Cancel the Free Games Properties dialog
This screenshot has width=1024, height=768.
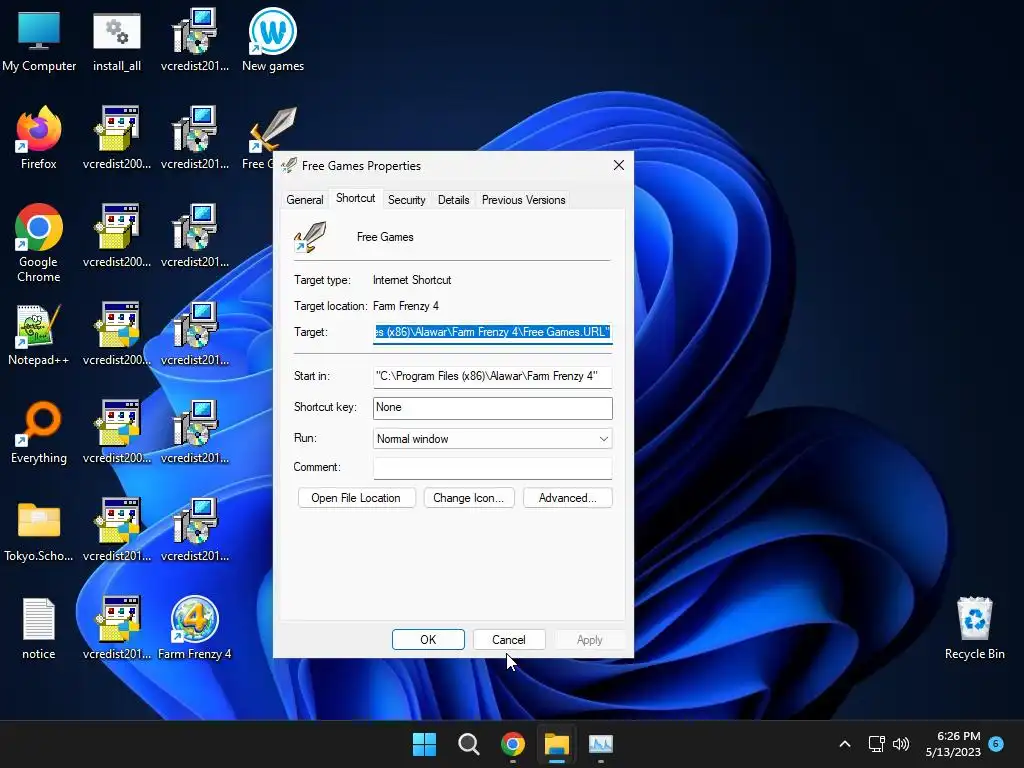coord(509,639)
